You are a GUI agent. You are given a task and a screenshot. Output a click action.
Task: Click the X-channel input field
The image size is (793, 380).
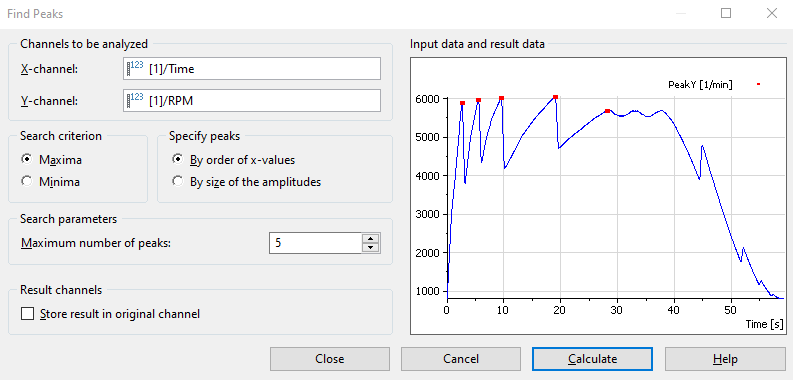click(252, 68)
